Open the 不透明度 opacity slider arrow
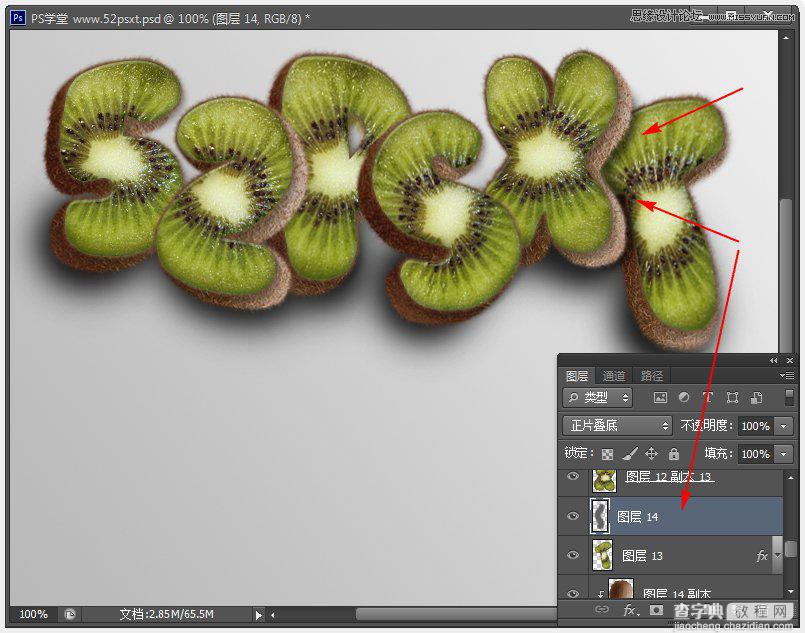 [x=783, y=426]
